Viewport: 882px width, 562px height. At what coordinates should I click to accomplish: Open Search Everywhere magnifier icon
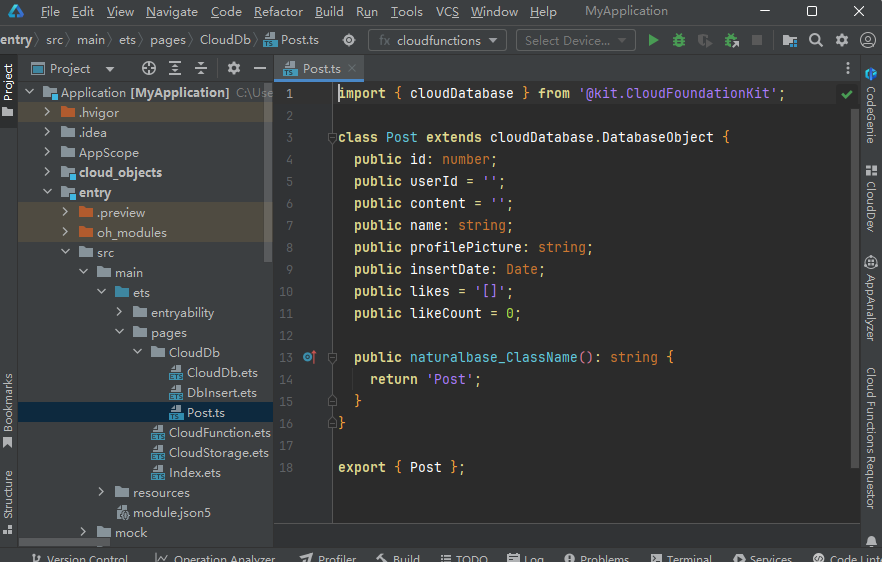pyautogui.click(x=816, y=41)
